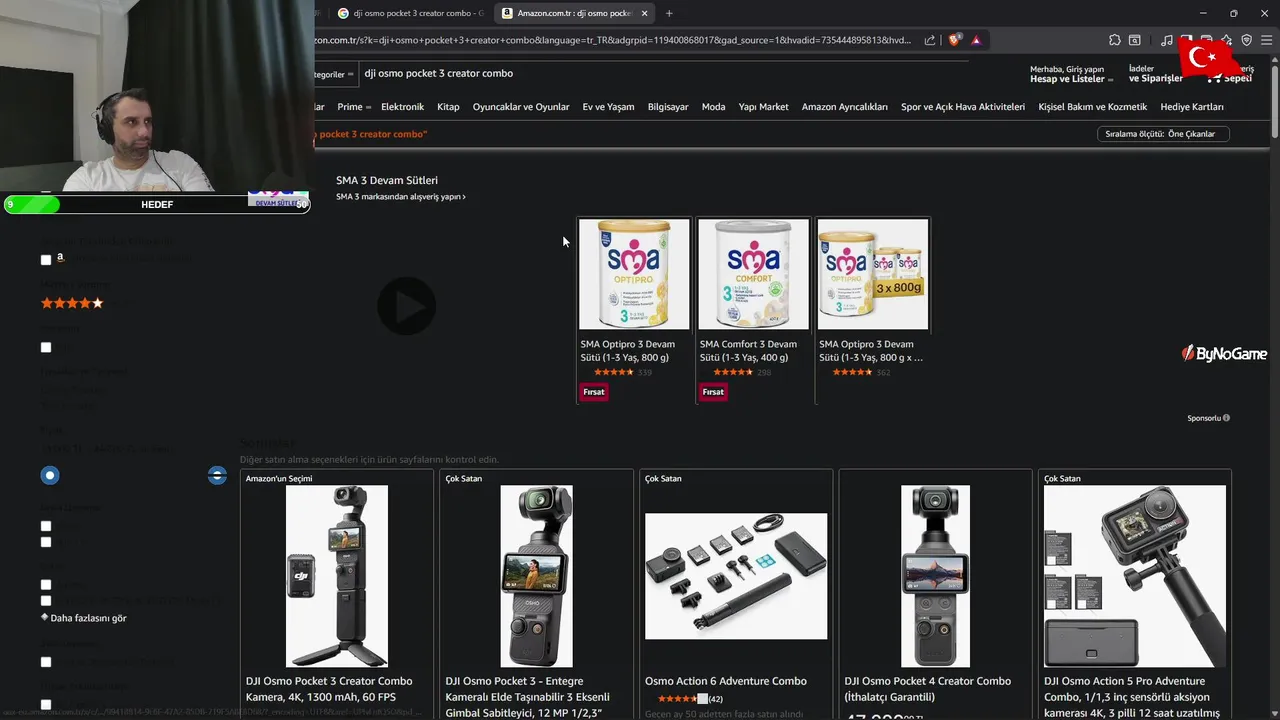Image resolution: width=1280 pixels, height=720 pixels.
Task: Open Osmo Action 6 Adventure Combo title
Action: [x=726, y=681]
